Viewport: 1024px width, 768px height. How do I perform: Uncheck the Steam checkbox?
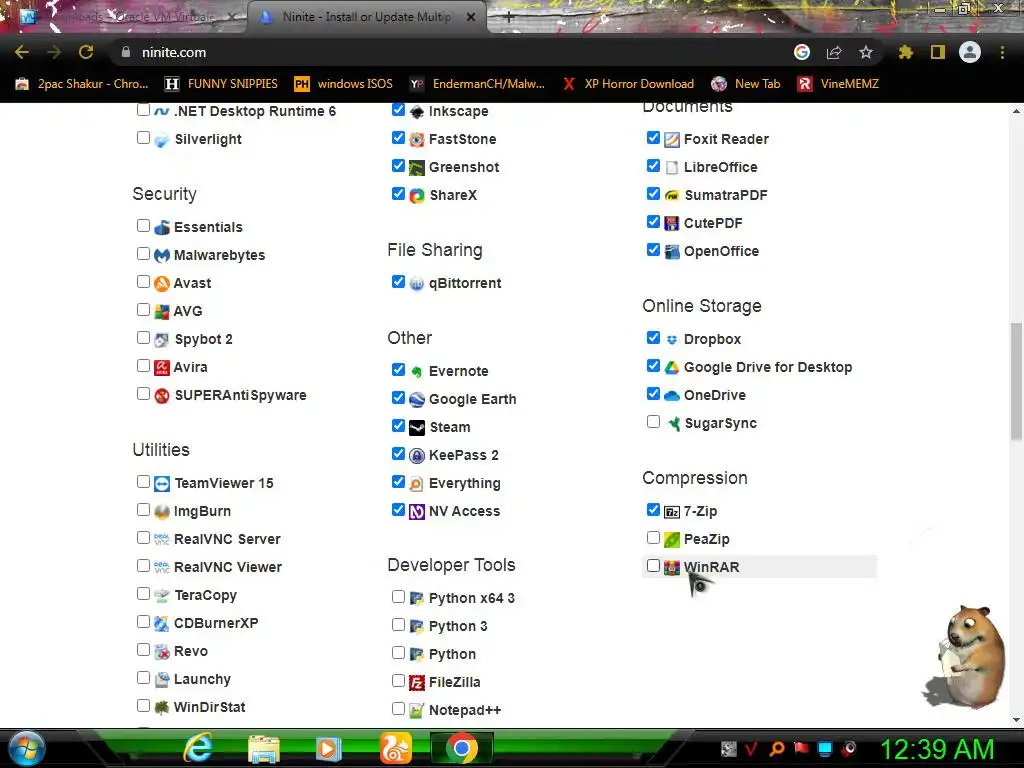(x=398, y=426)
